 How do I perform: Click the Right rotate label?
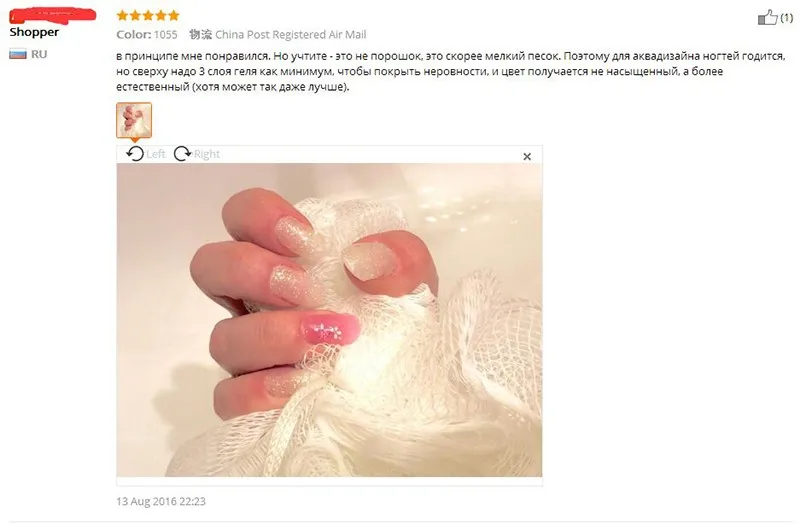pyautogui.click(x=207, y=154)
